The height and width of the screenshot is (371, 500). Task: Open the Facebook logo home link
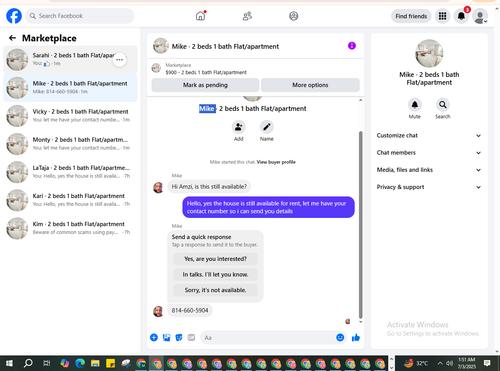click(x=14, y=16)
